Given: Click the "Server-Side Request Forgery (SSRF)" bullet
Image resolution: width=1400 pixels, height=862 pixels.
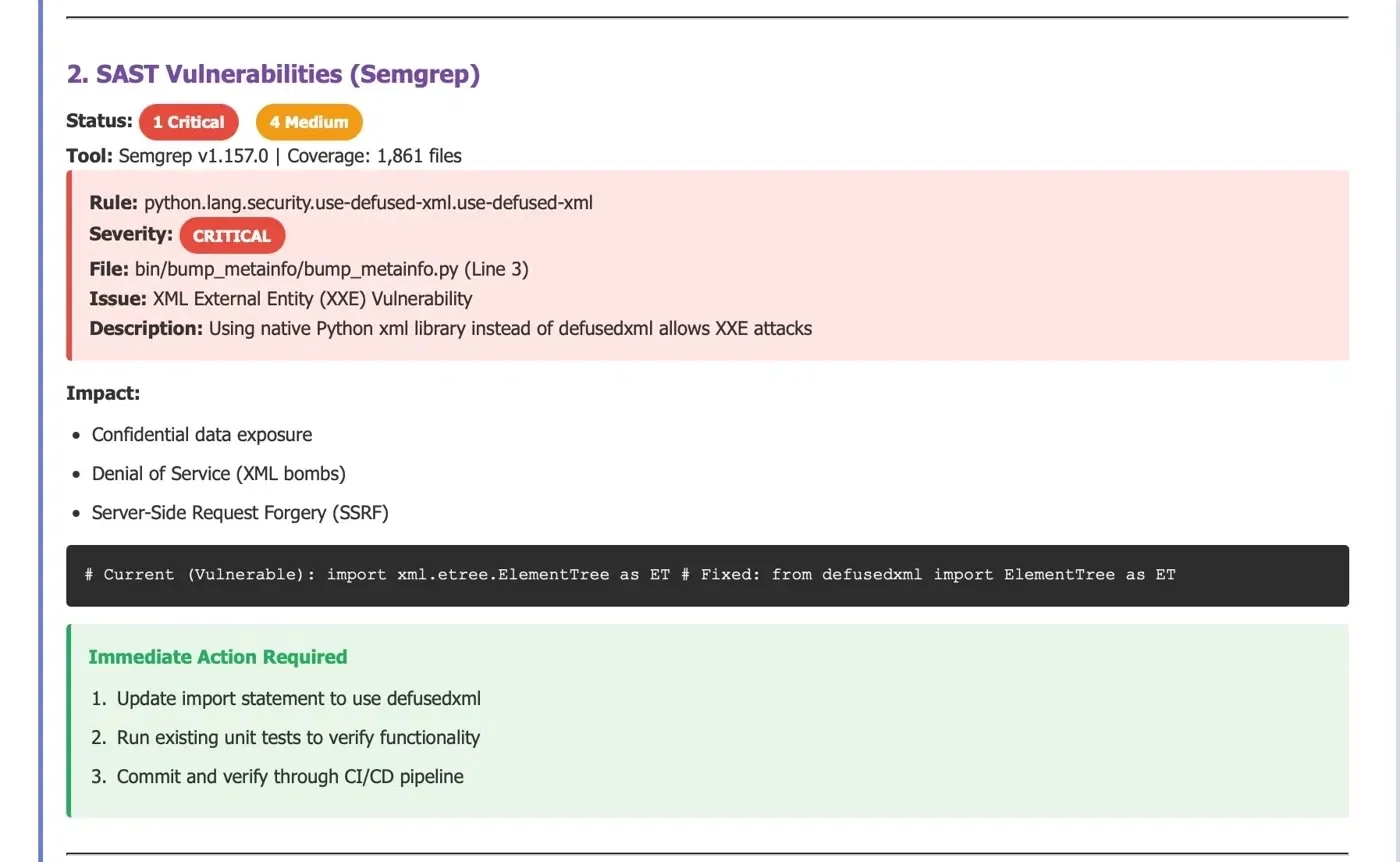Looking at the screenshot, I should [240, 513].
